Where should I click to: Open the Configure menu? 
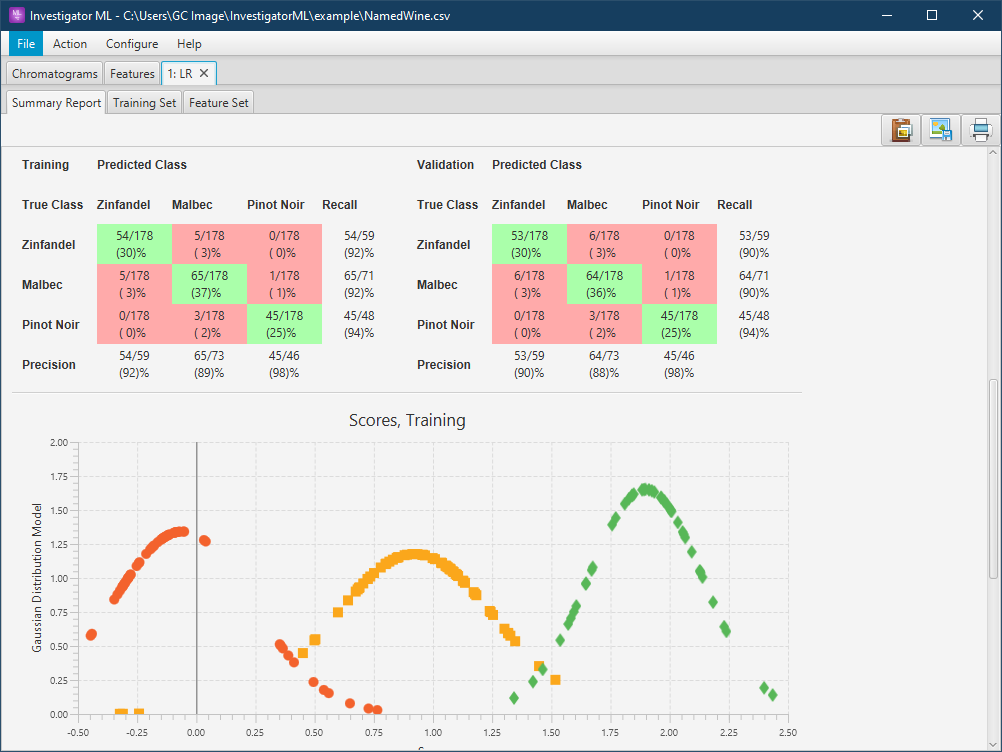click(x=132, y=44)
